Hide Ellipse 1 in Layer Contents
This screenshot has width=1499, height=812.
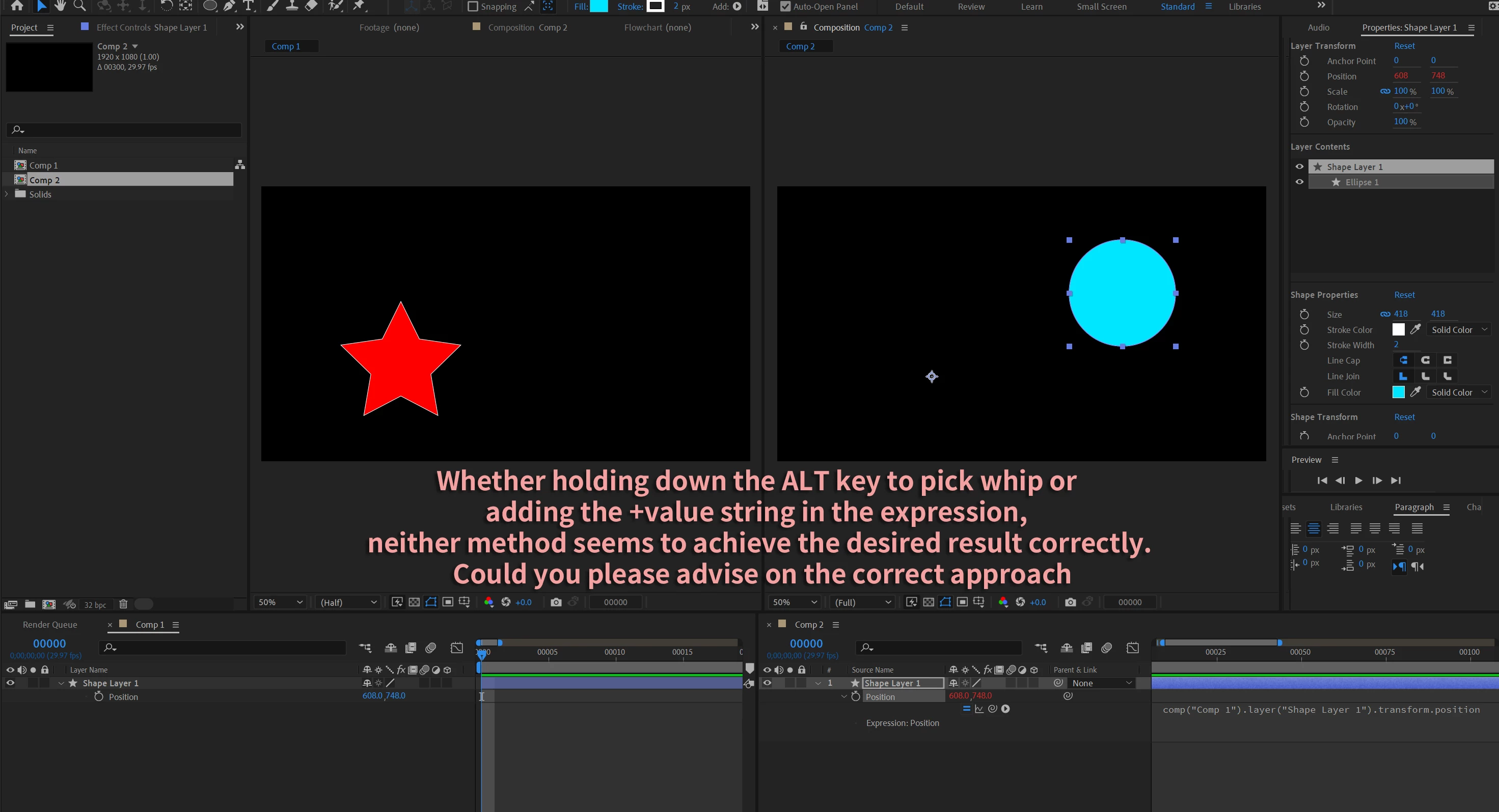[x=1299, y=182]
